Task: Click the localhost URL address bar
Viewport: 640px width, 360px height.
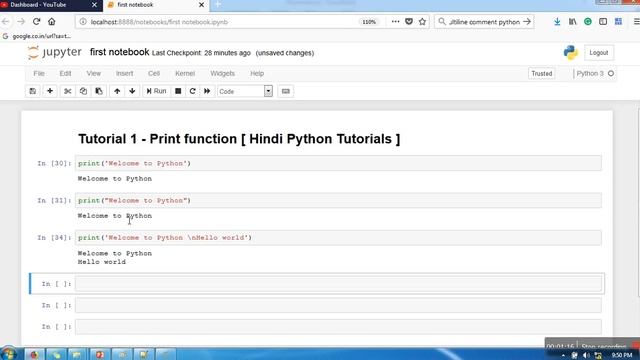Action: click(216, 22)
